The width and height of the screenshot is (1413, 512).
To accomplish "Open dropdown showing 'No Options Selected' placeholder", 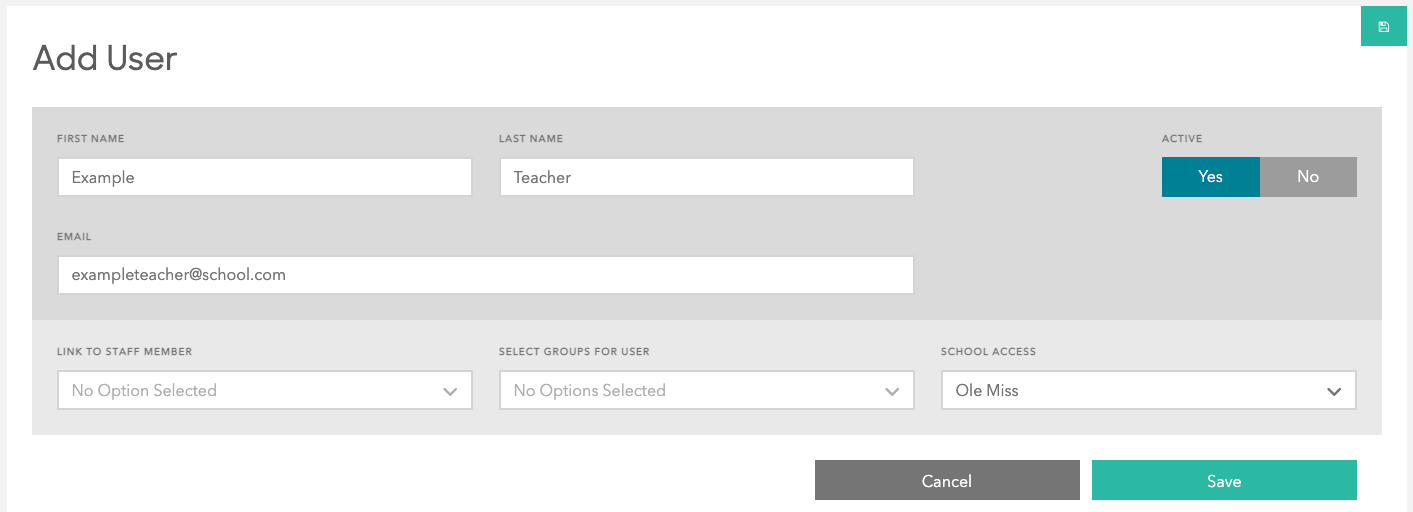I will (x=692, y=391).
